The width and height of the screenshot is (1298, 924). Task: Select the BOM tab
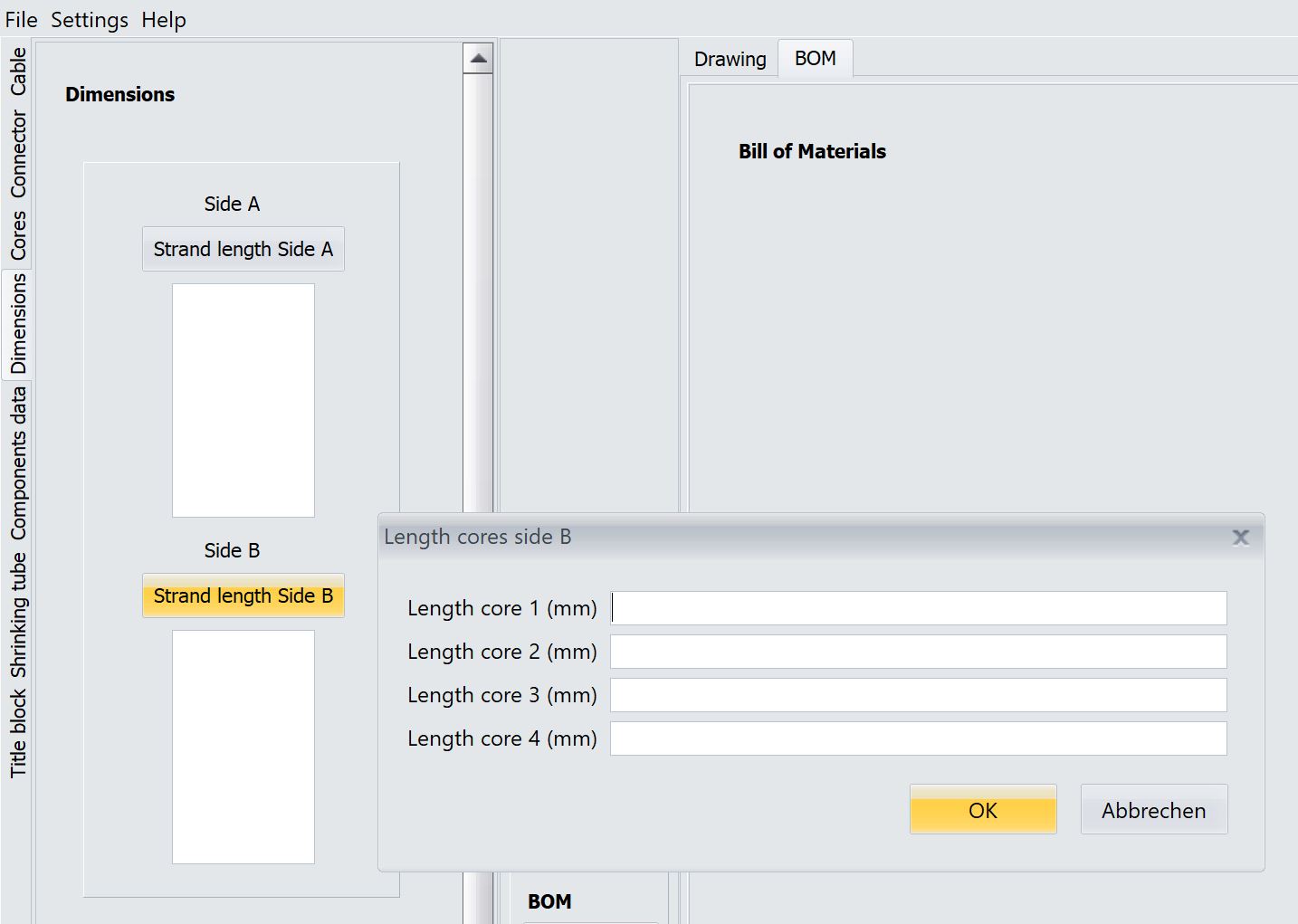coord(815,59)
